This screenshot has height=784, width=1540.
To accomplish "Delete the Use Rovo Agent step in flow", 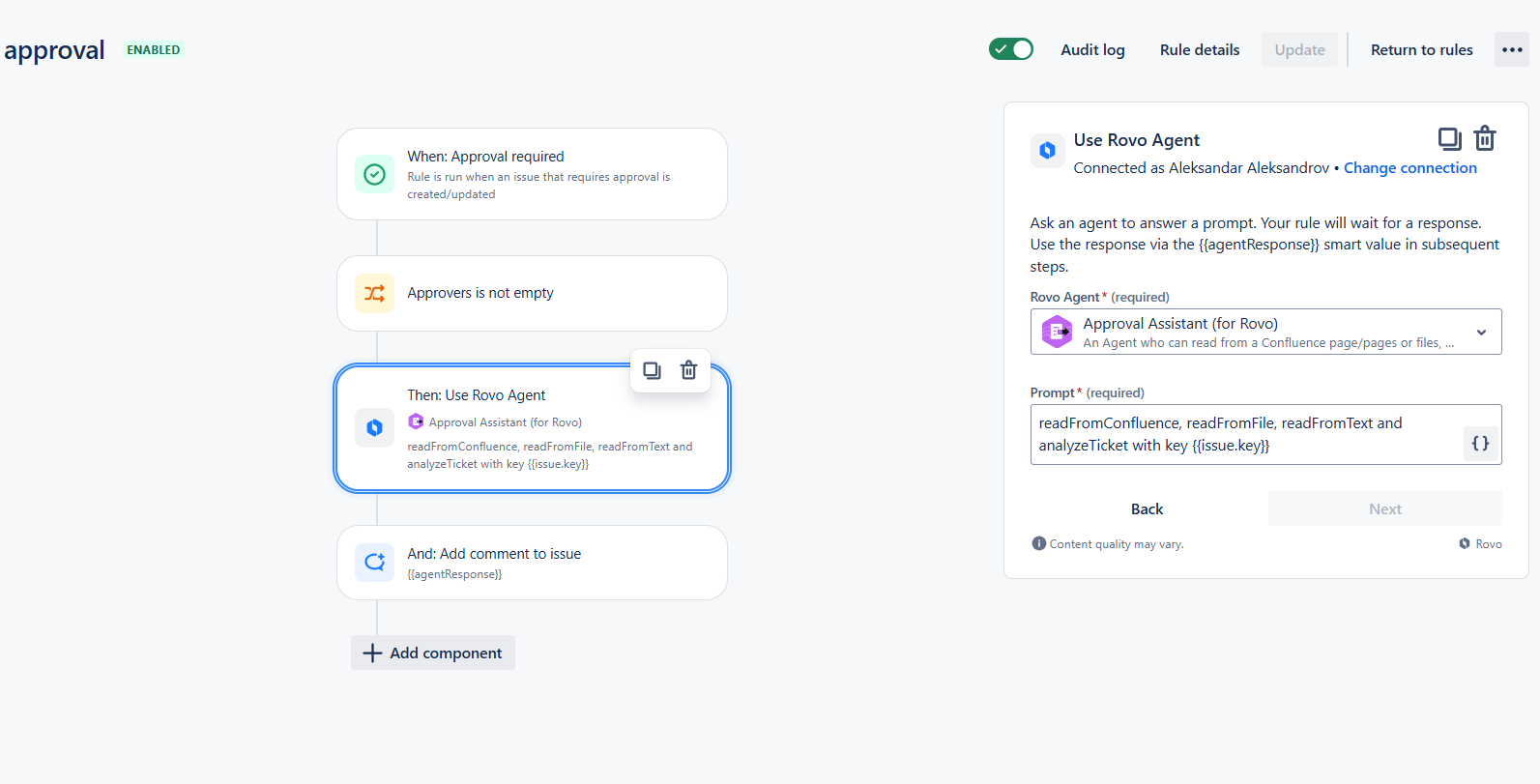I will (x=688, y=370).
